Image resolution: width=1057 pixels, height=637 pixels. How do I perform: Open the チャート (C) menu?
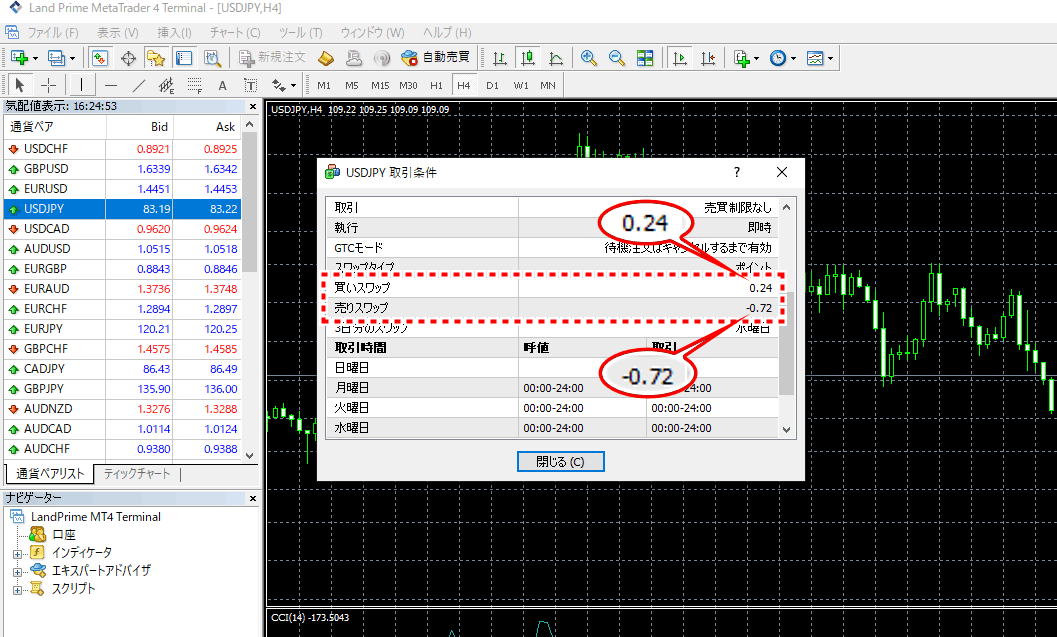tap(235, 32)
